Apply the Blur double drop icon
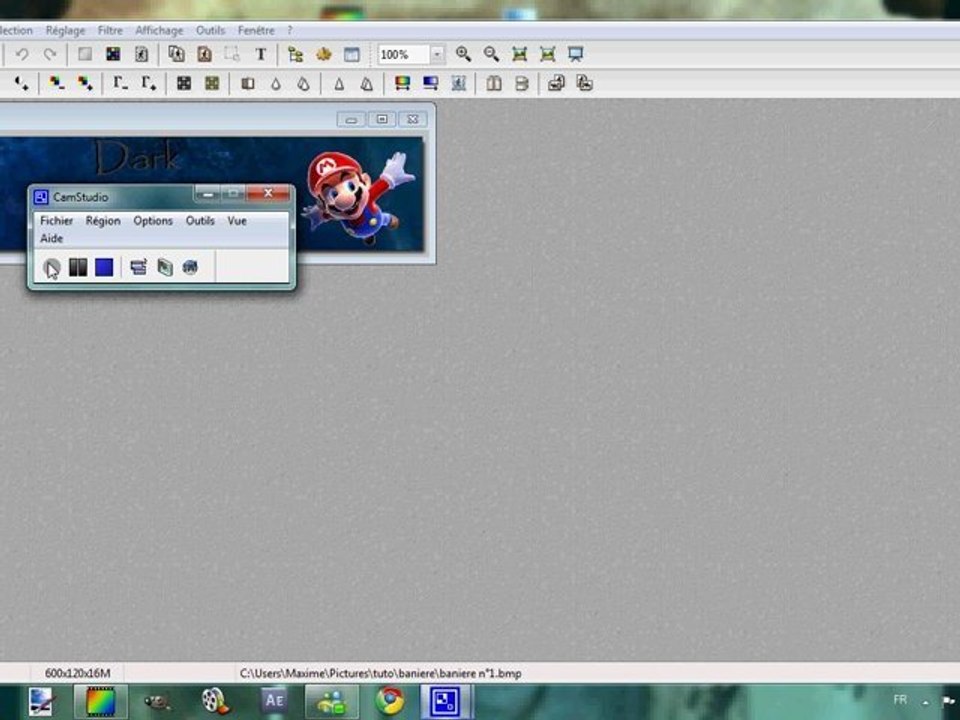The width and height of the screenshot is (960, 720). click(x=304, y=83)
